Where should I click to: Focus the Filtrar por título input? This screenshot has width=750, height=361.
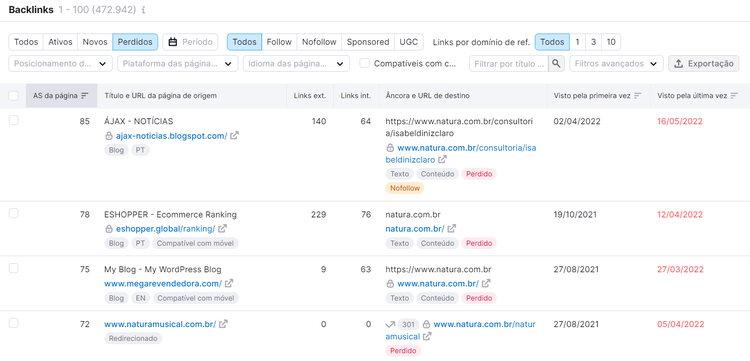coord(508,64)
